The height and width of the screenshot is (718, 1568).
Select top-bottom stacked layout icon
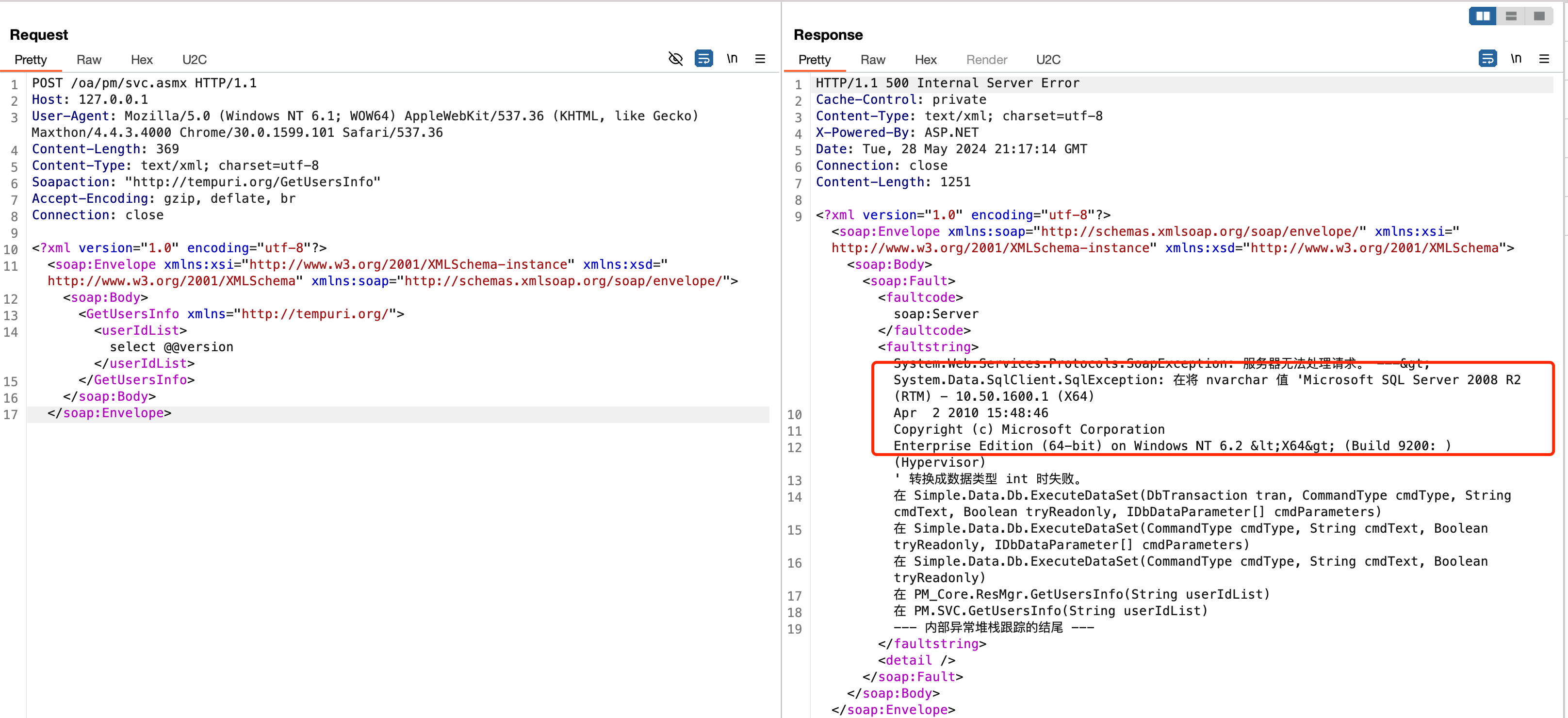(1511, 16)
